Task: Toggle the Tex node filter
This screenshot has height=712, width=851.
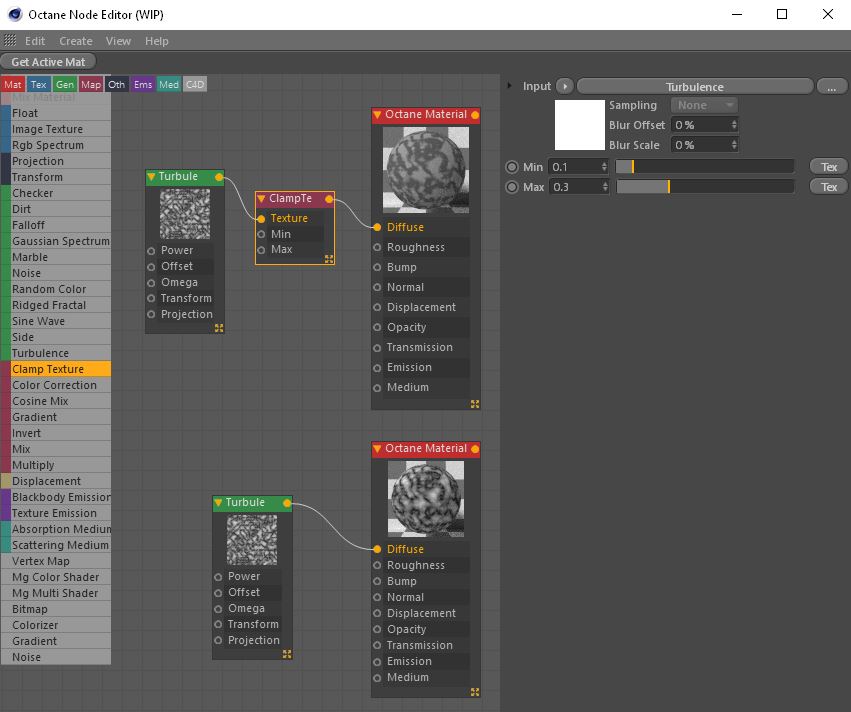Action: (x=38, y=85)
